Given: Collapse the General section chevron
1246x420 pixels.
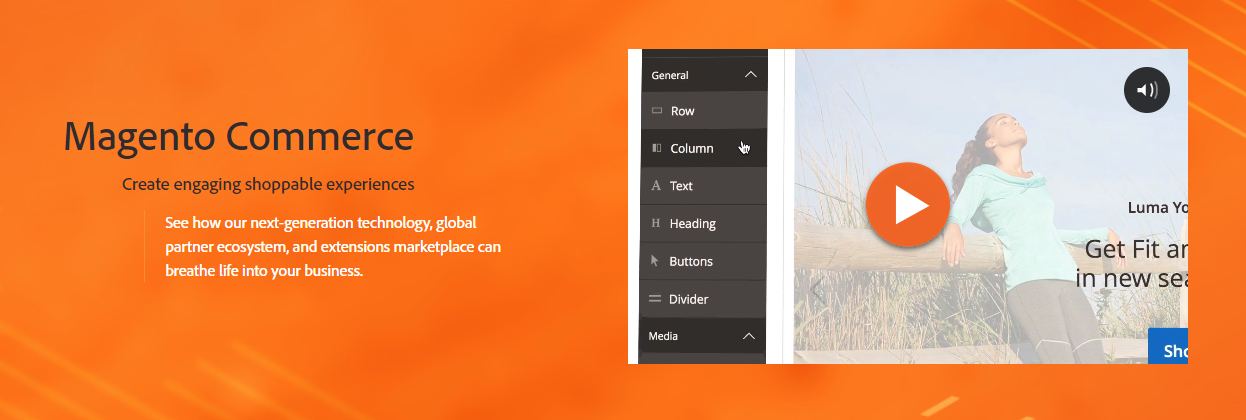Looking at the screenshot, I should 751,75.
